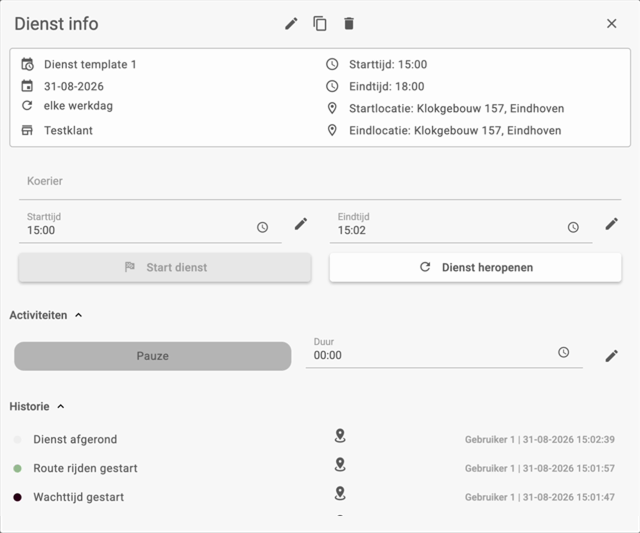Open time picker clock in Starttijd field

click(262, 227)
